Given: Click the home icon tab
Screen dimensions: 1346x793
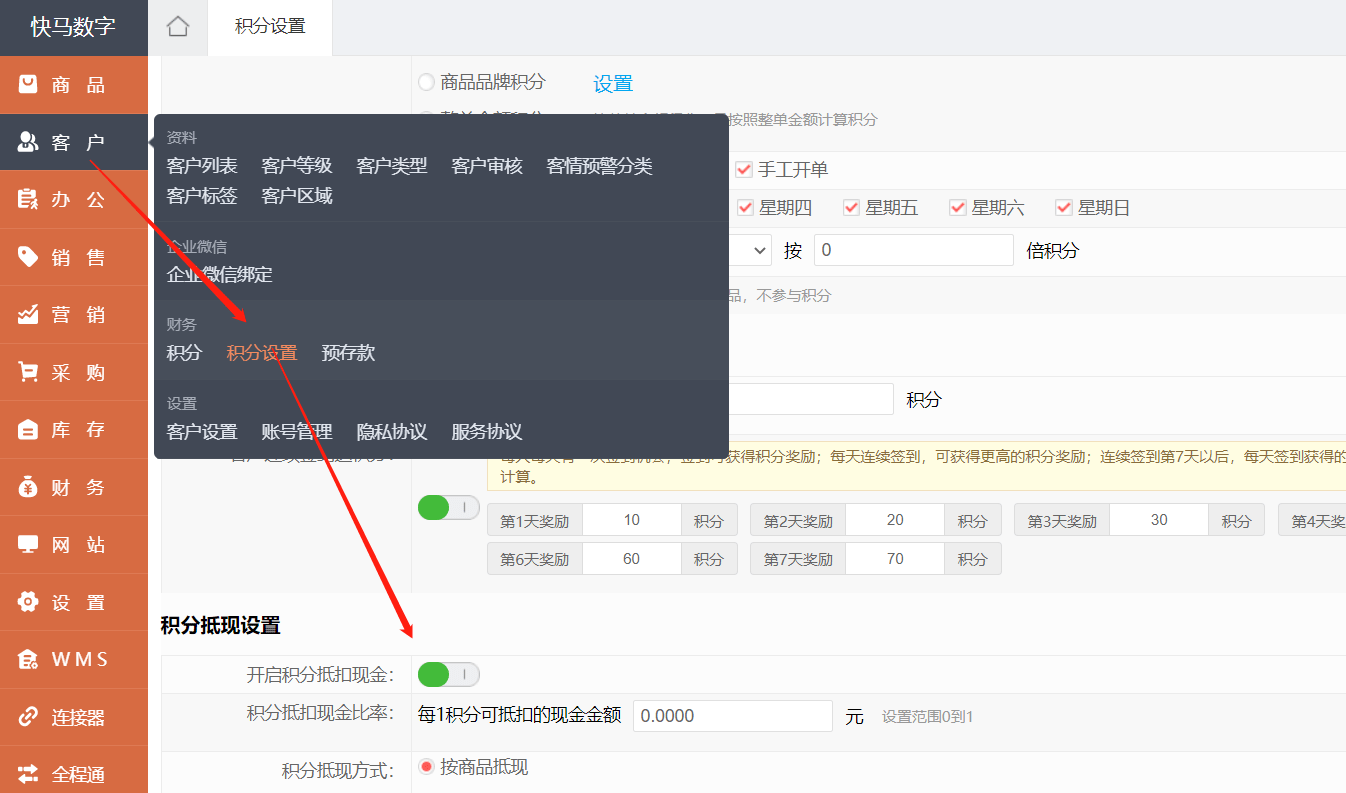Looking at the screenshot, I should pyautogui.click(x=178, y=27).
